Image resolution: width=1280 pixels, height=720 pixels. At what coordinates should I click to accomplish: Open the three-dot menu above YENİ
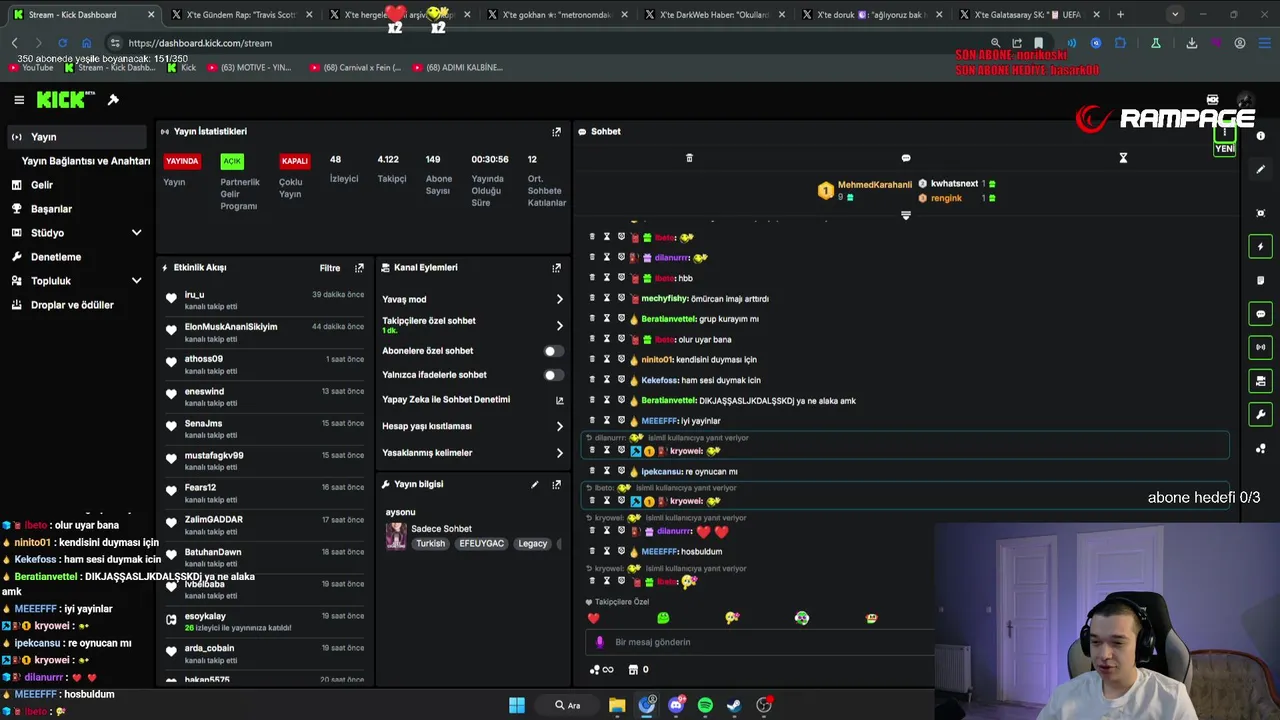point(1225,132)
